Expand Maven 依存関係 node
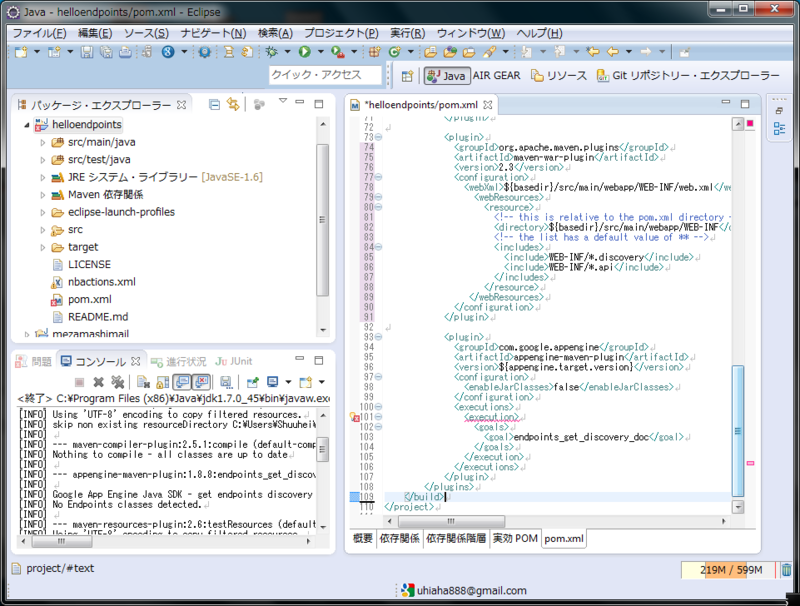 coord(43,195)
